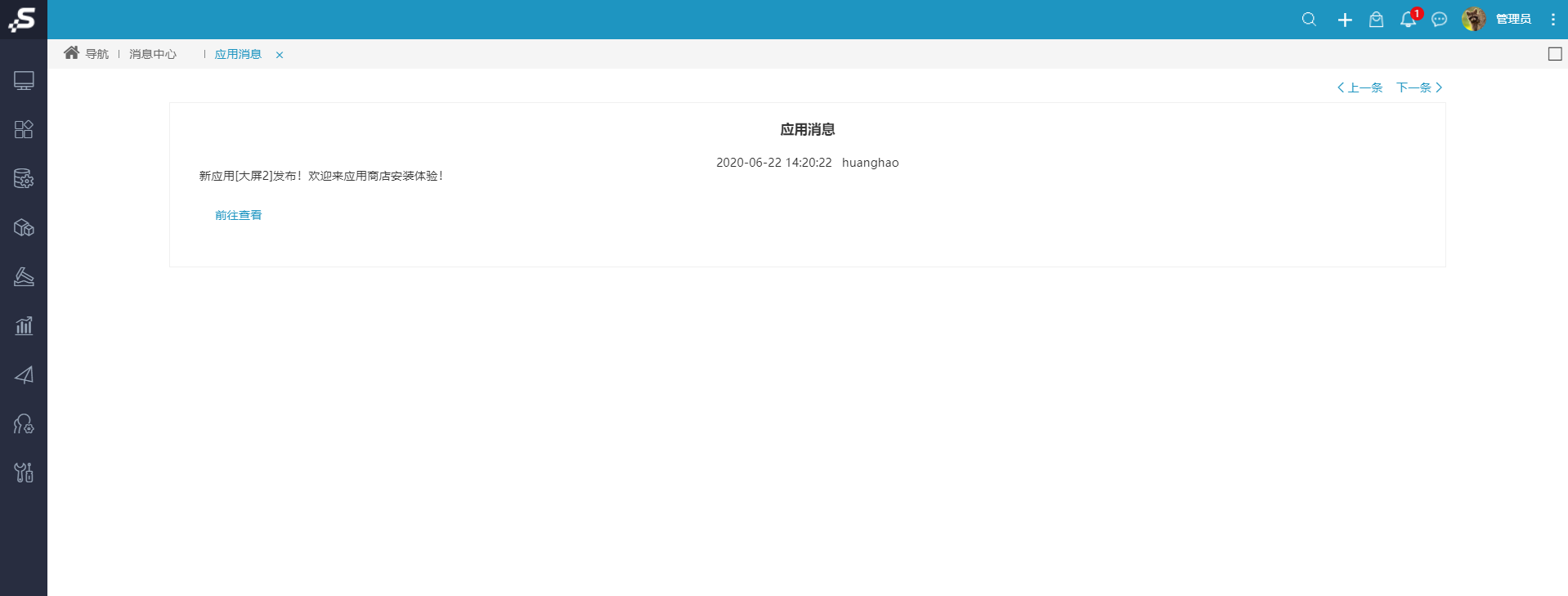Click the timestamp 2020-06-22 14:20:22
Viewport: 1568px width, 596px height.
coord(774,163)
